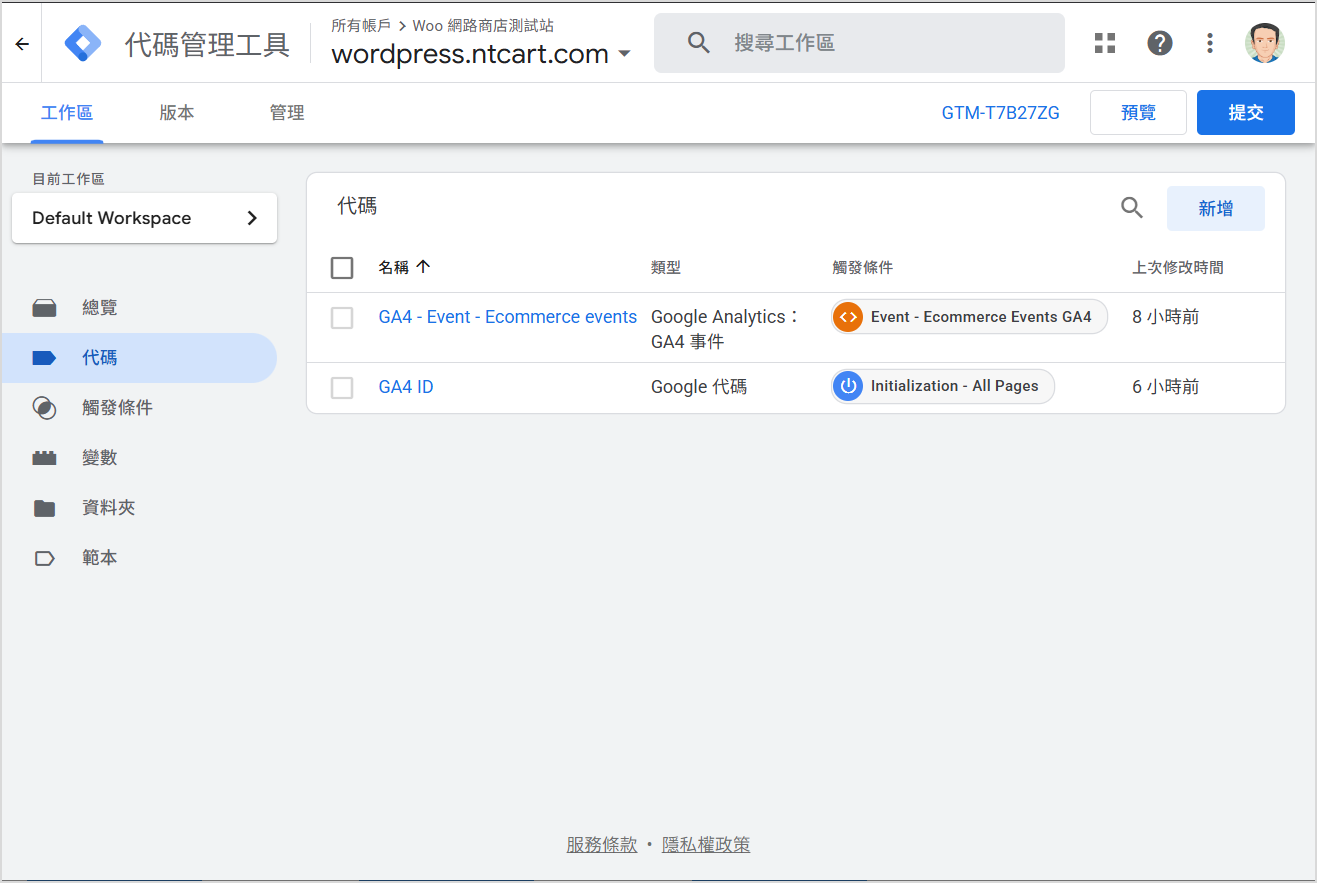1317x883 pixels.
Task: Open the Google apps grid
Action: tap(1105, 43)
